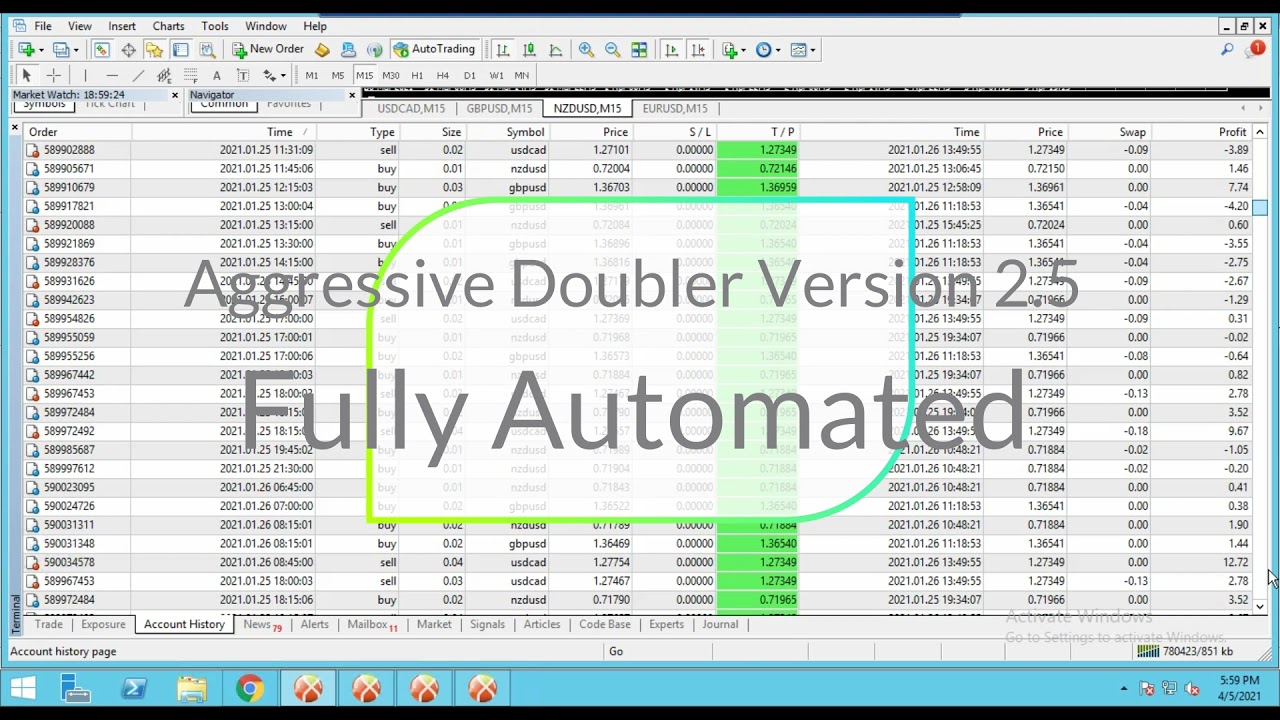The image size is (1280, 720).
Task: Switch chart to Candlesticks style
Action: click(x=529, y=49)
